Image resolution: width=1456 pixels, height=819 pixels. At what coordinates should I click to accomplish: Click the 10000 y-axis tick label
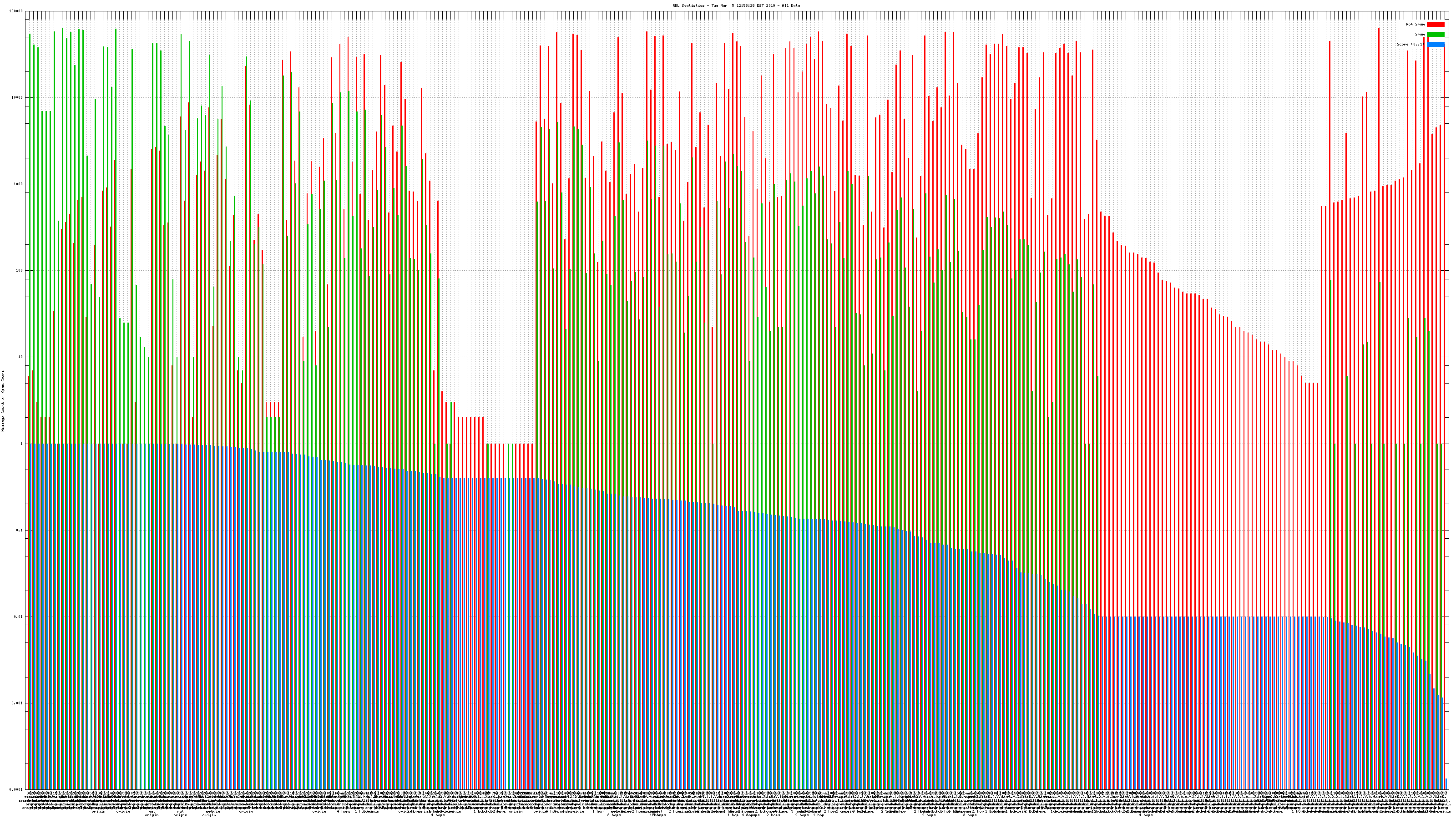[18, 98]
